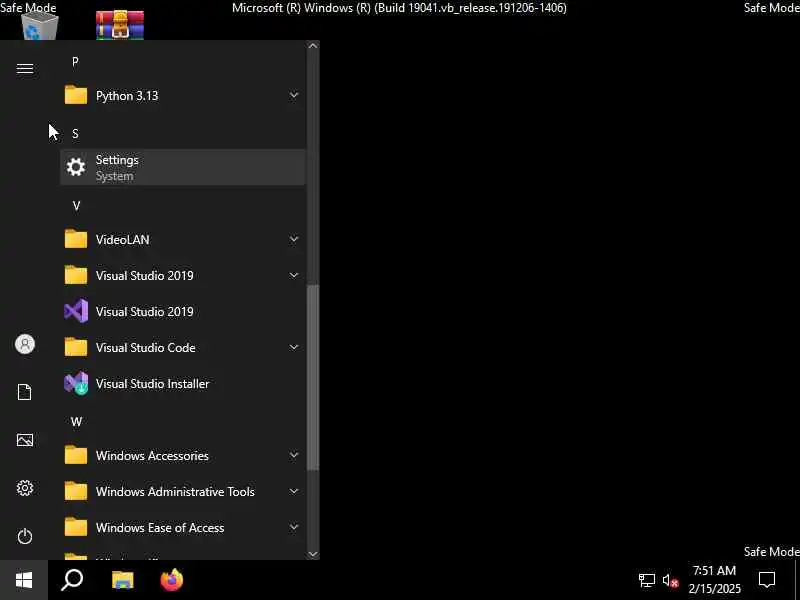The image size is (800, 600).
Task: Launch Firefox from the taskbar
Action: tap(172, 580)
